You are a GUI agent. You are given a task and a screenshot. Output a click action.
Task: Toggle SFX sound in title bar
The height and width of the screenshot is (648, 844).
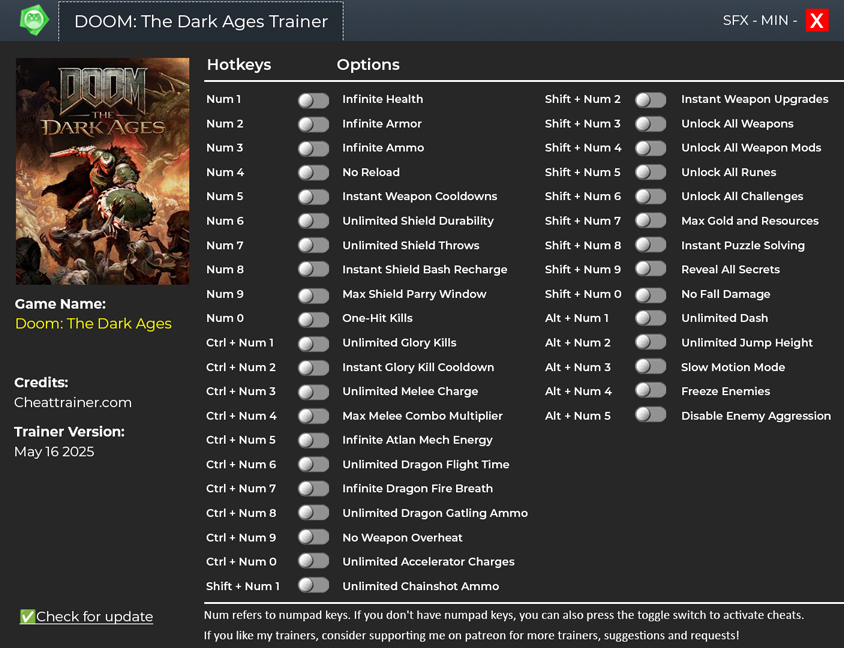735,20
